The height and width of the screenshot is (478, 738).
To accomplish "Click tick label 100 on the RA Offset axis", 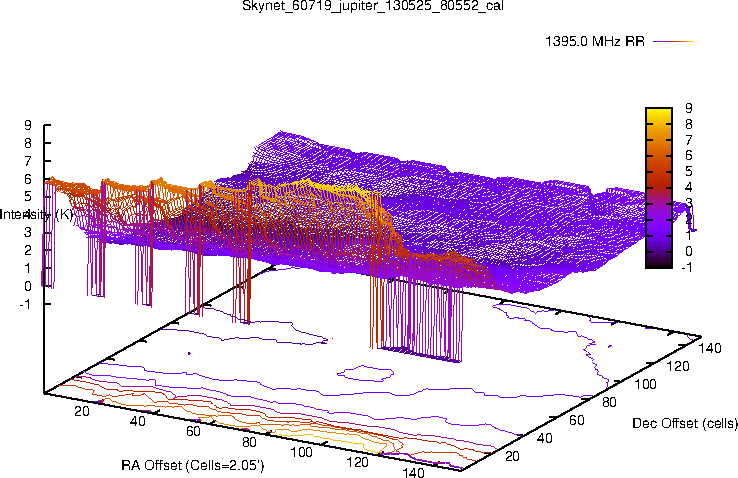I will coord(301,452).
